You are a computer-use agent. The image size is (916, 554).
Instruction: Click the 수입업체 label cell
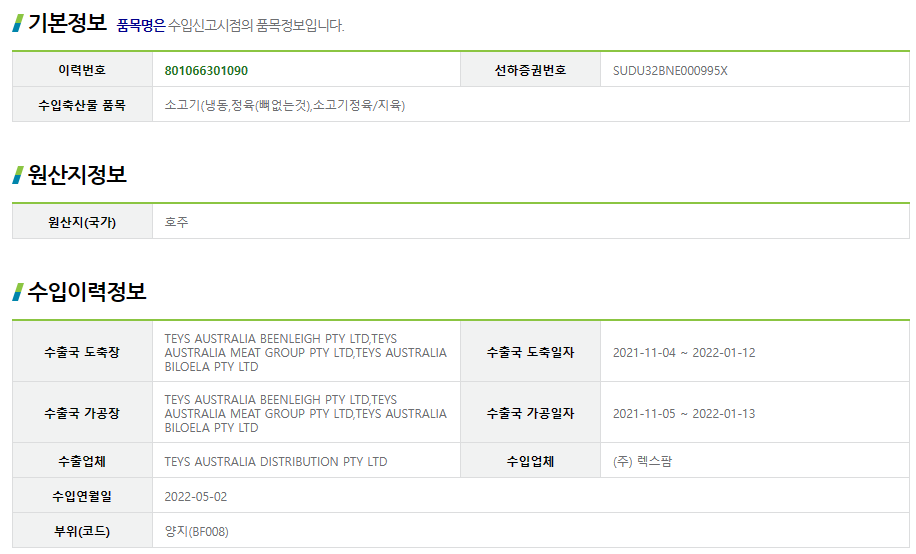coord(530,461)
